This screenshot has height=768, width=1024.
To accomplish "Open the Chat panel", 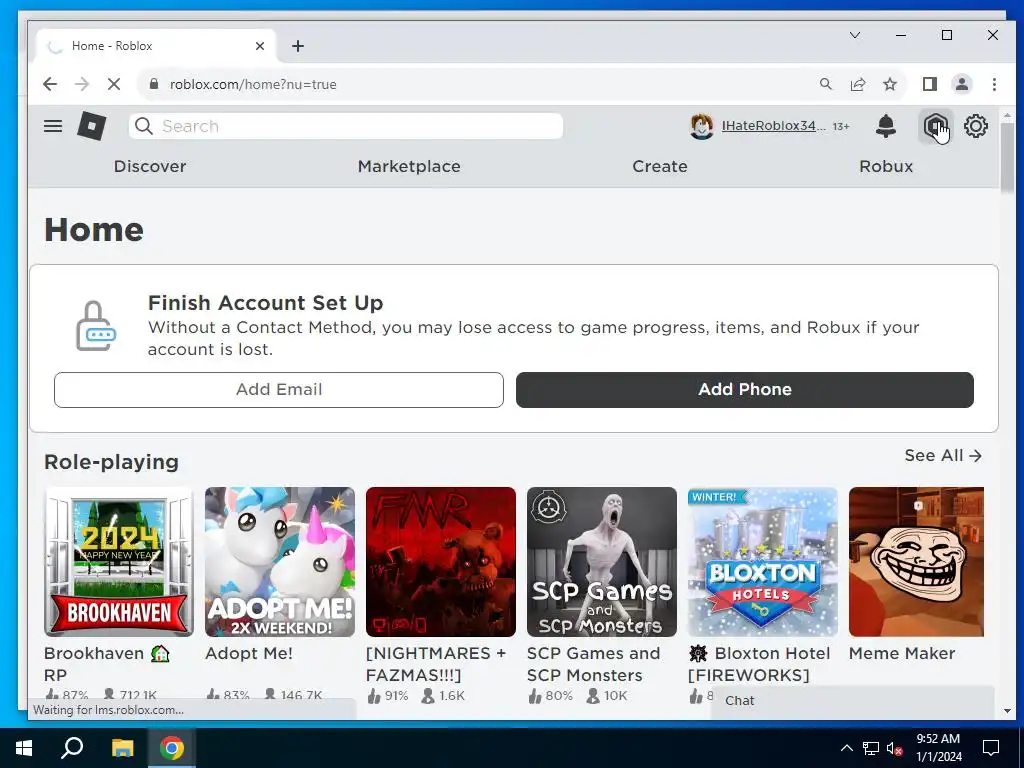I will [852, 701].
